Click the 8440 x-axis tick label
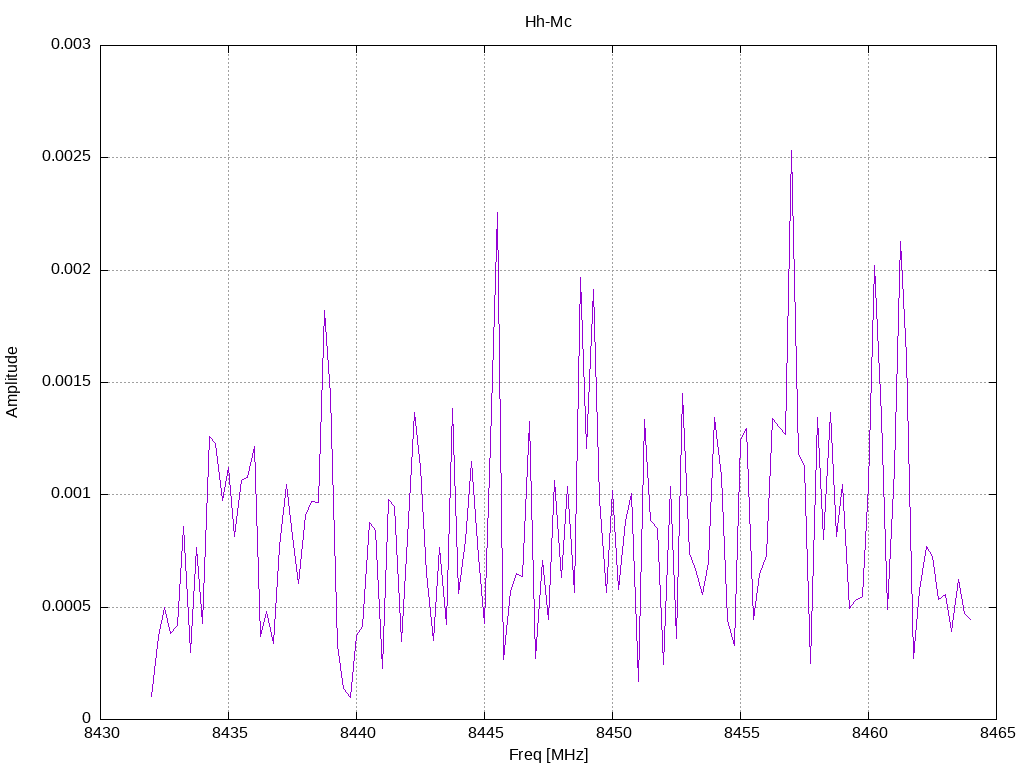This screenshot has height=768, width=1024. pyautogui.click(x=357, y=733)
